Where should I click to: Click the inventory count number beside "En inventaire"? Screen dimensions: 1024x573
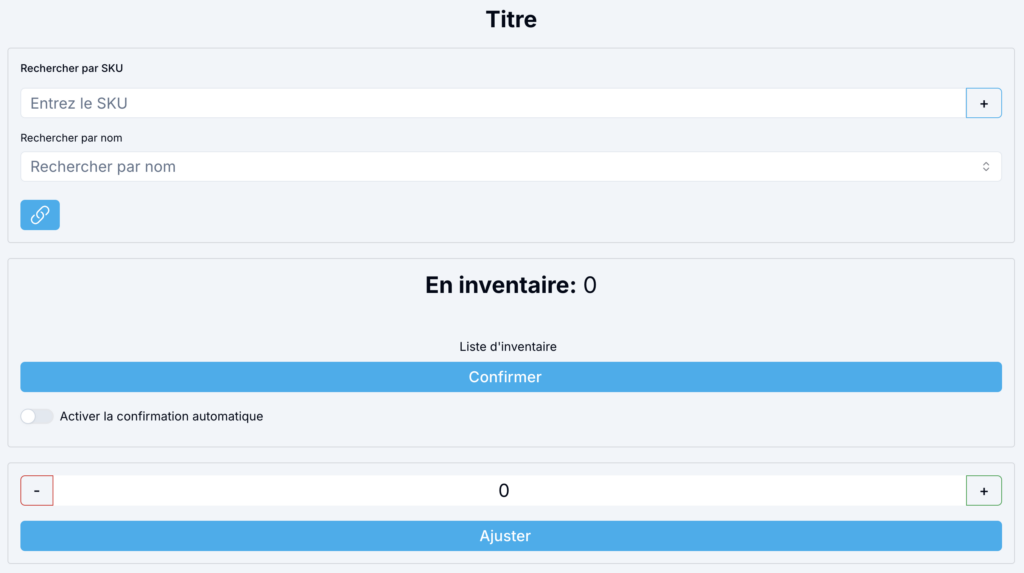click(x=590, y=286)
